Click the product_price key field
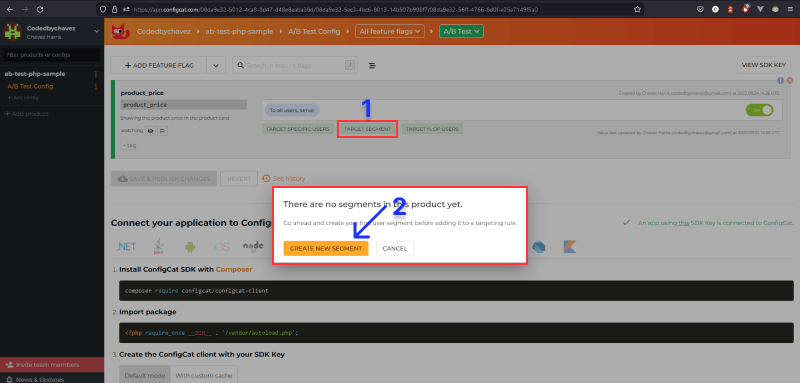This screenshot has width=800, height=383. [x=184, y=105]
